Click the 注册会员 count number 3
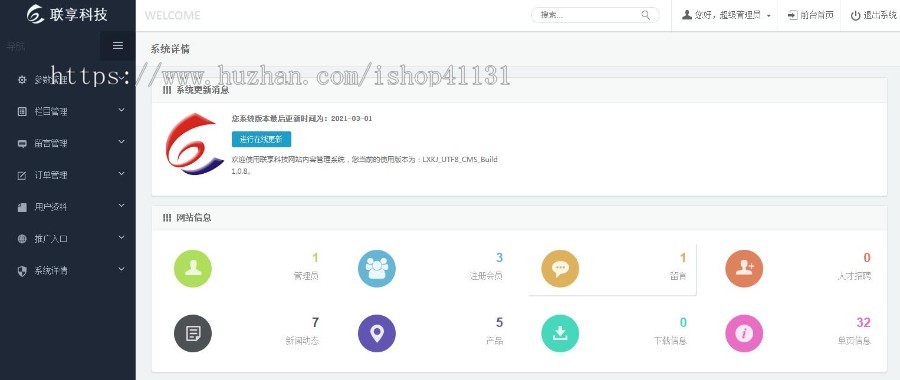Screen dimensions: 900x380 pos(499,258)
